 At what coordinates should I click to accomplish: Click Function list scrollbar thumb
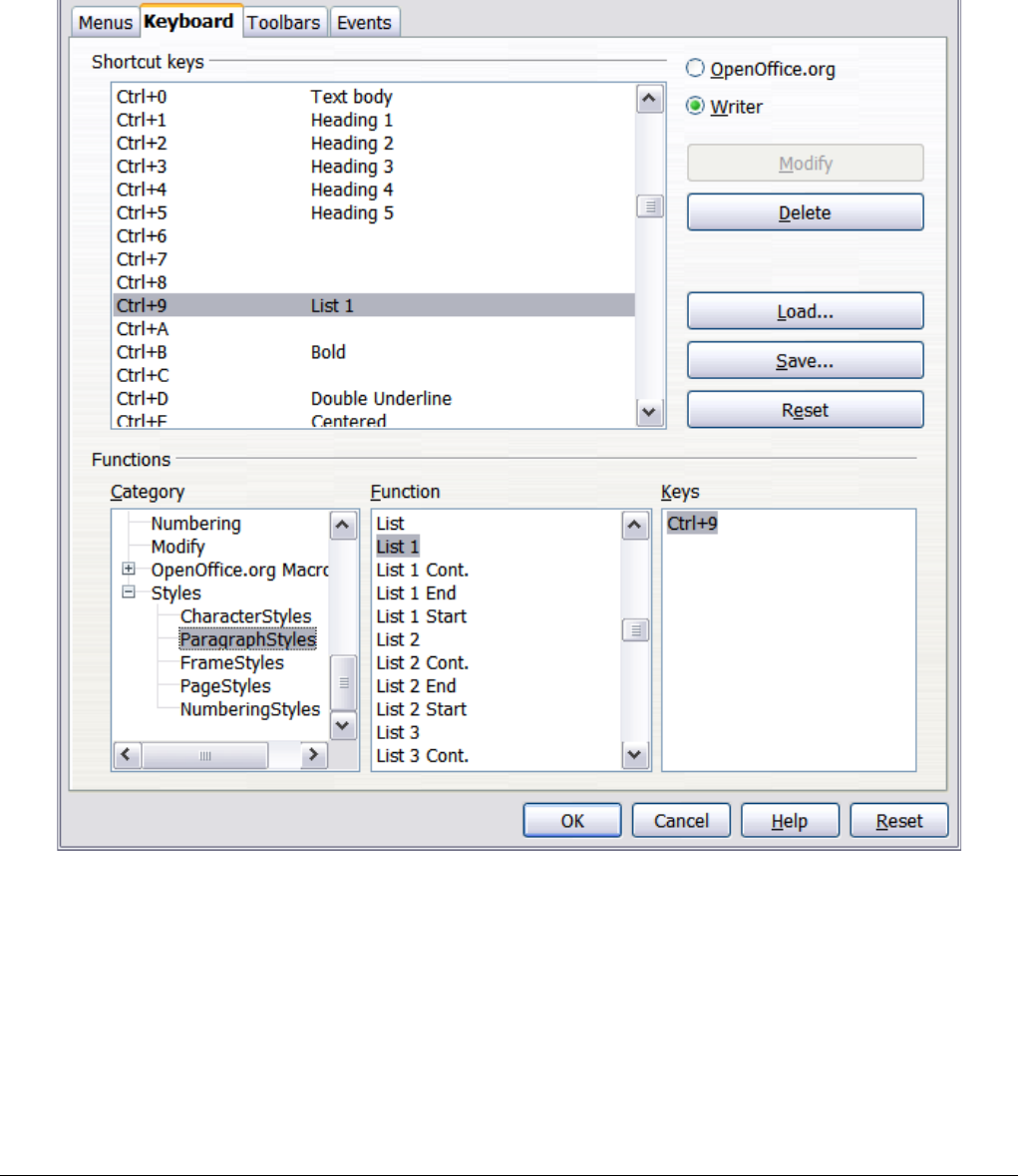point(635,630)
